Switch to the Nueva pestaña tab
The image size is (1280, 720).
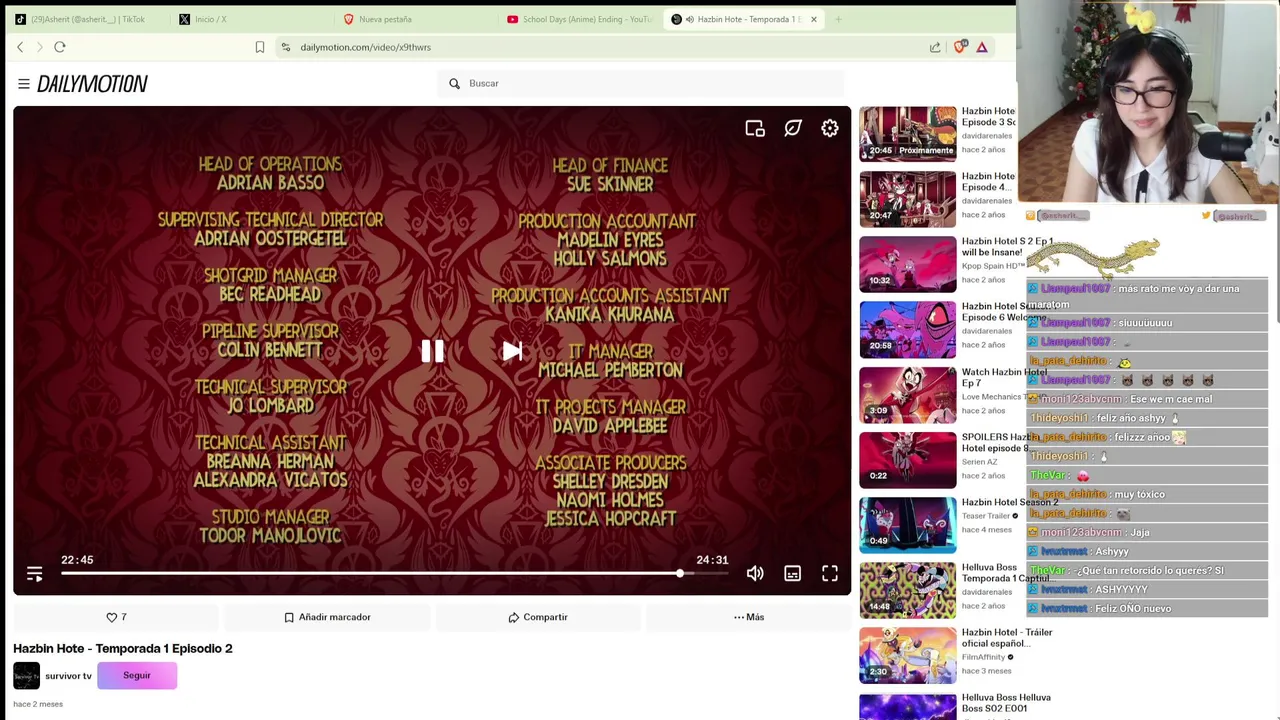[x=414, y=19]
